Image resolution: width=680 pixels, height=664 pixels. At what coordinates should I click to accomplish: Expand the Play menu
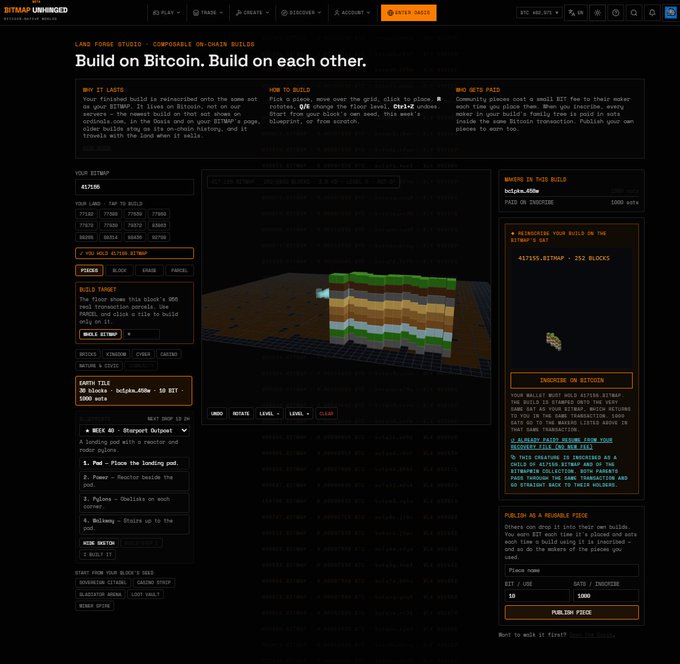(166, 13)
